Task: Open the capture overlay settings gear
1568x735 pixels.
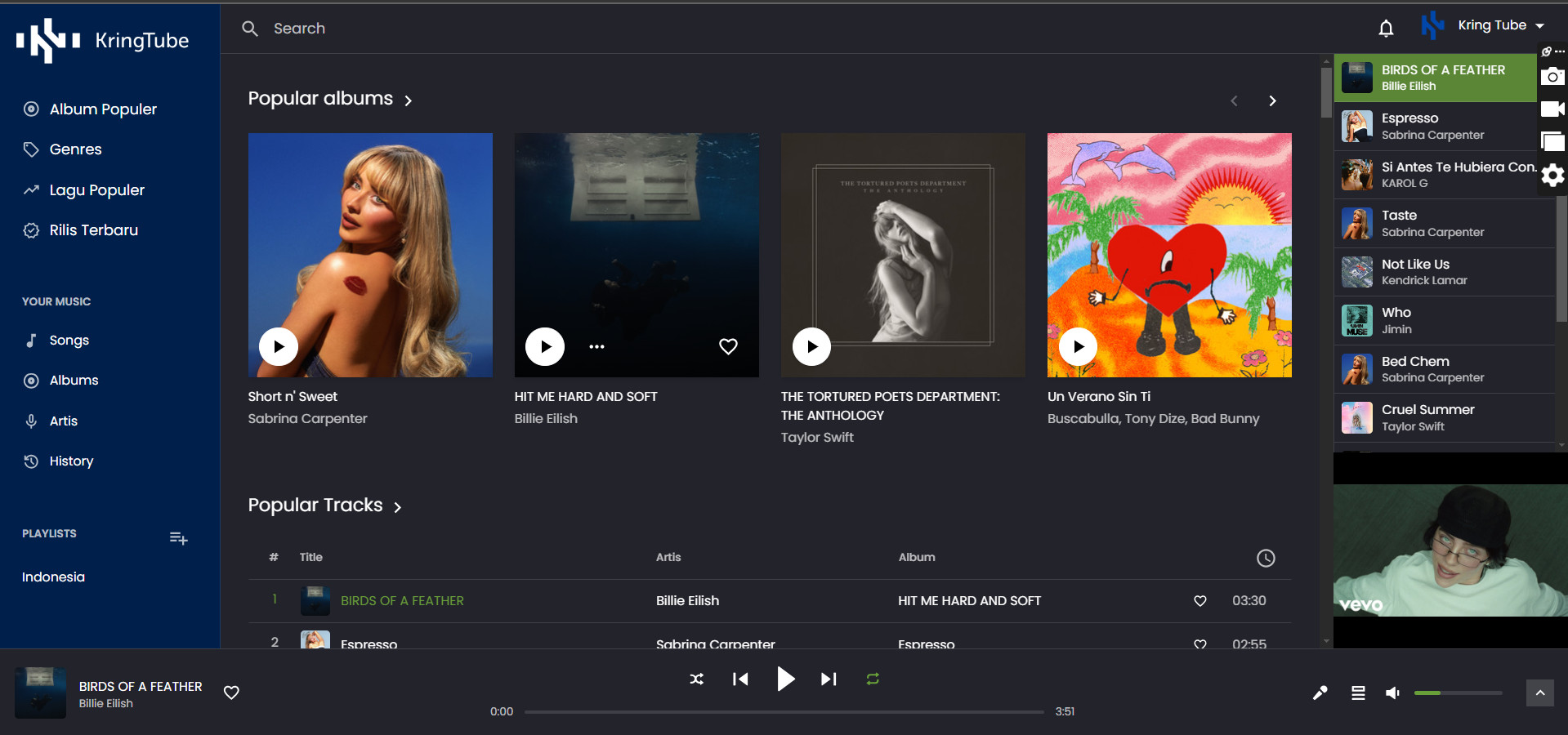Action: [1552, 175]
